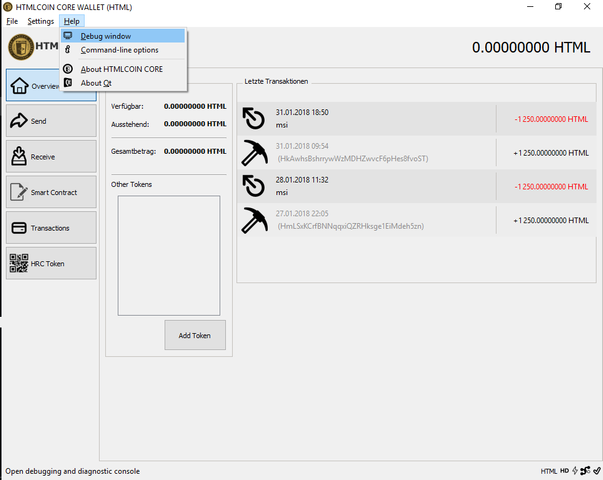Screen dimensions: 603x480
Task: Click the Add Token button
Action: click(195, 335)
